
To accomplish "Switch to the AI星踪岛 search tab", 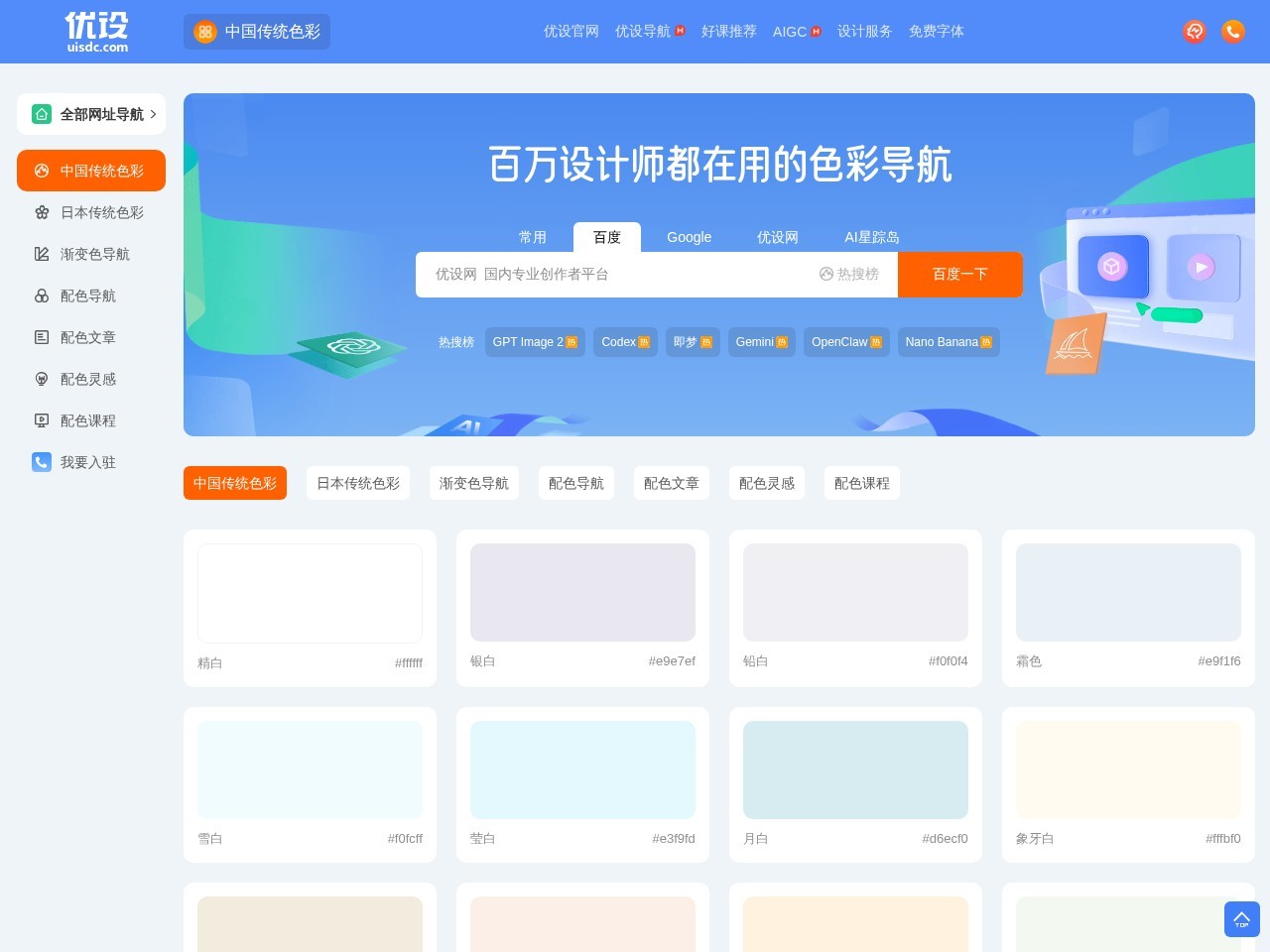I will click(x=872, y=237).
